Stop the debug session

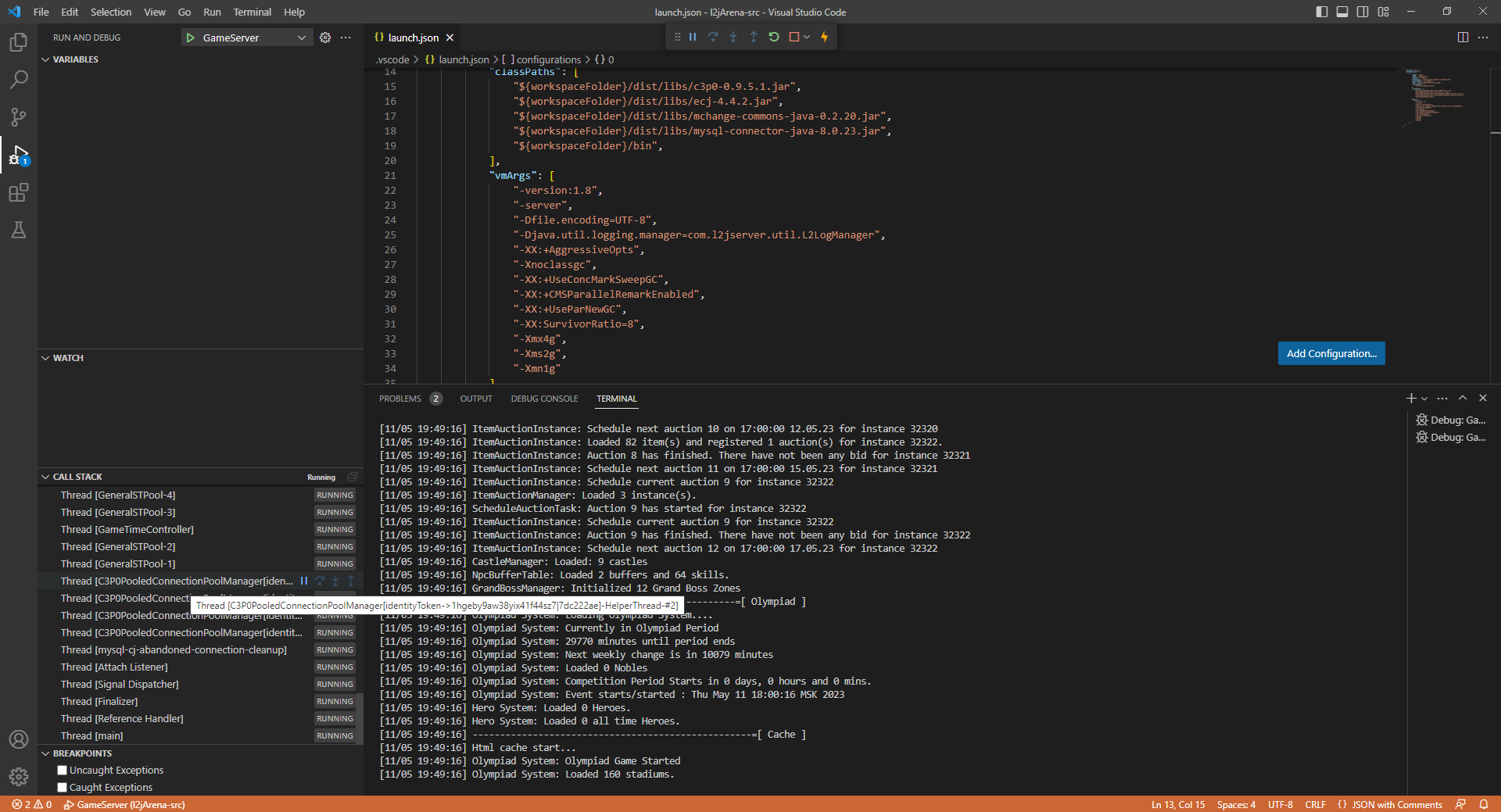pyautogui.click(x=794, y=37)
